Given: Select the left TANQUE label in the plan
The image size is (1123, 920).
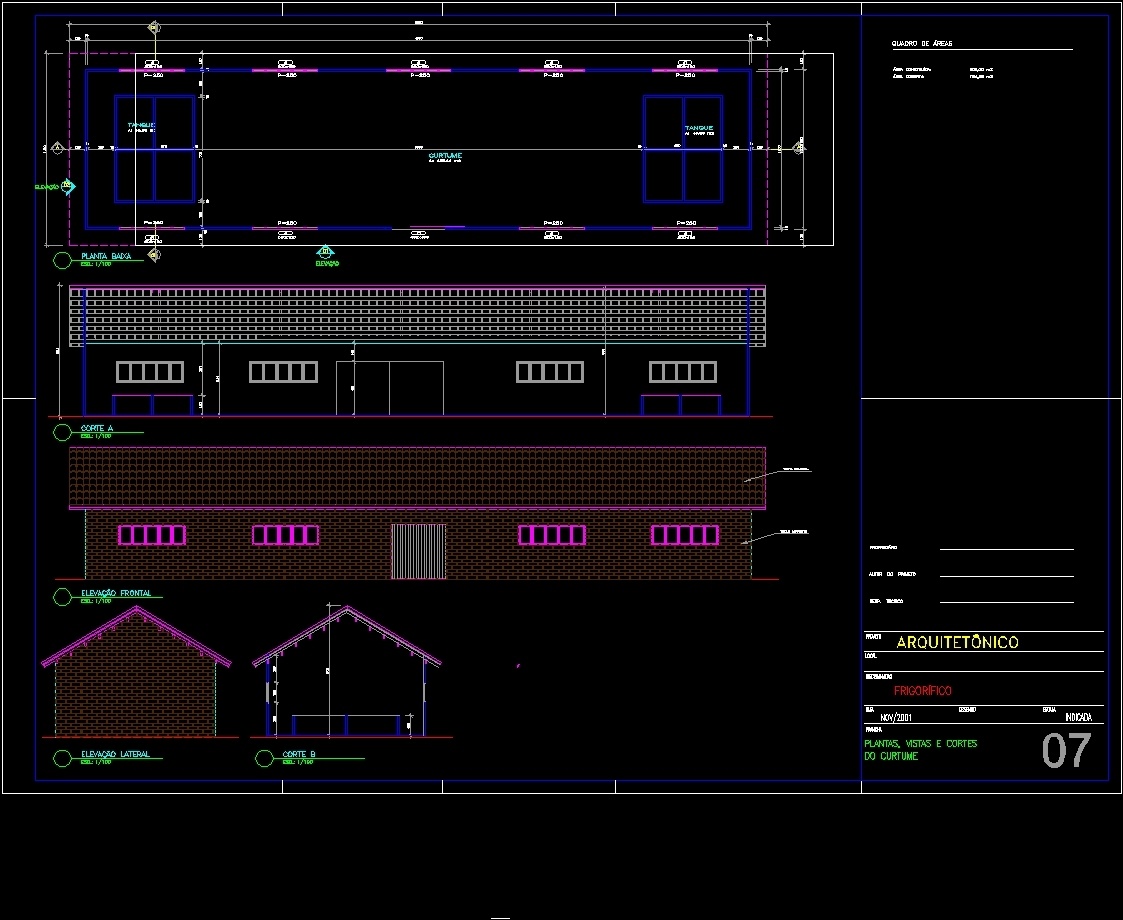Looking at the screenshot, I should pyautogui.click(x=141, y=127).
